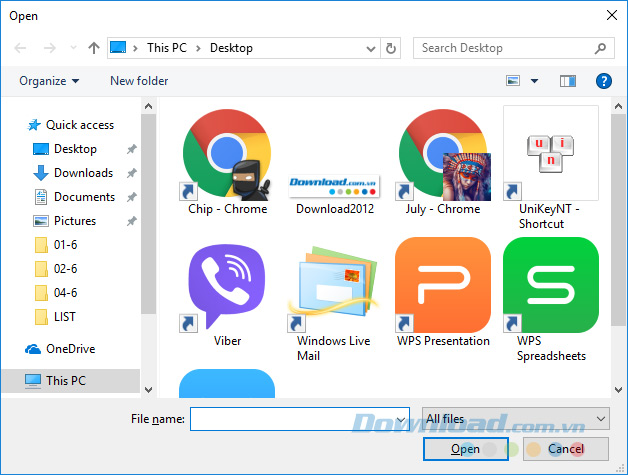The width and height of the screenshot is (628, 475).
Task: Expand the All files type dropdown
Action: [x=515, y=419]
